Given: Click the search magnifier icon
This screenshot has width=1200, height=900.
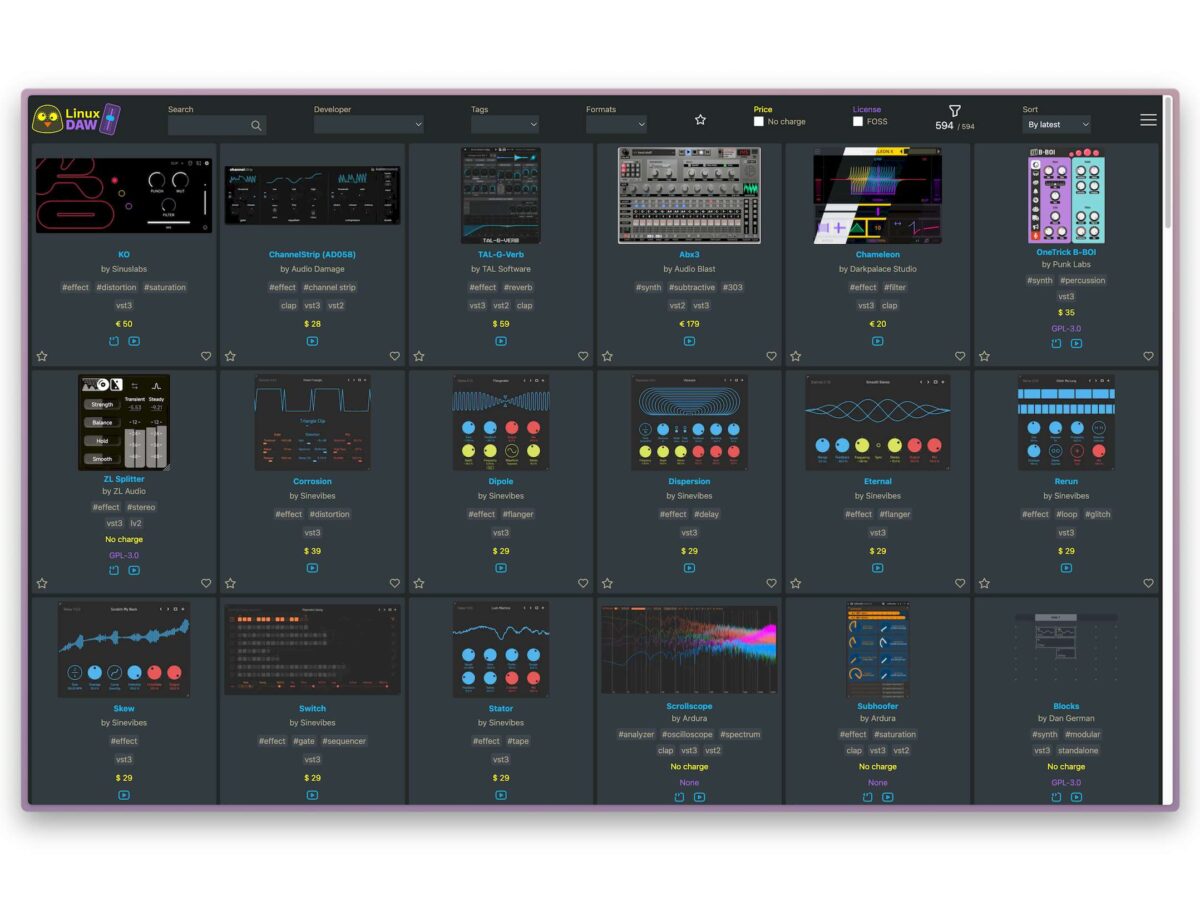Looking at the screenshot, I should coord(256,126).
